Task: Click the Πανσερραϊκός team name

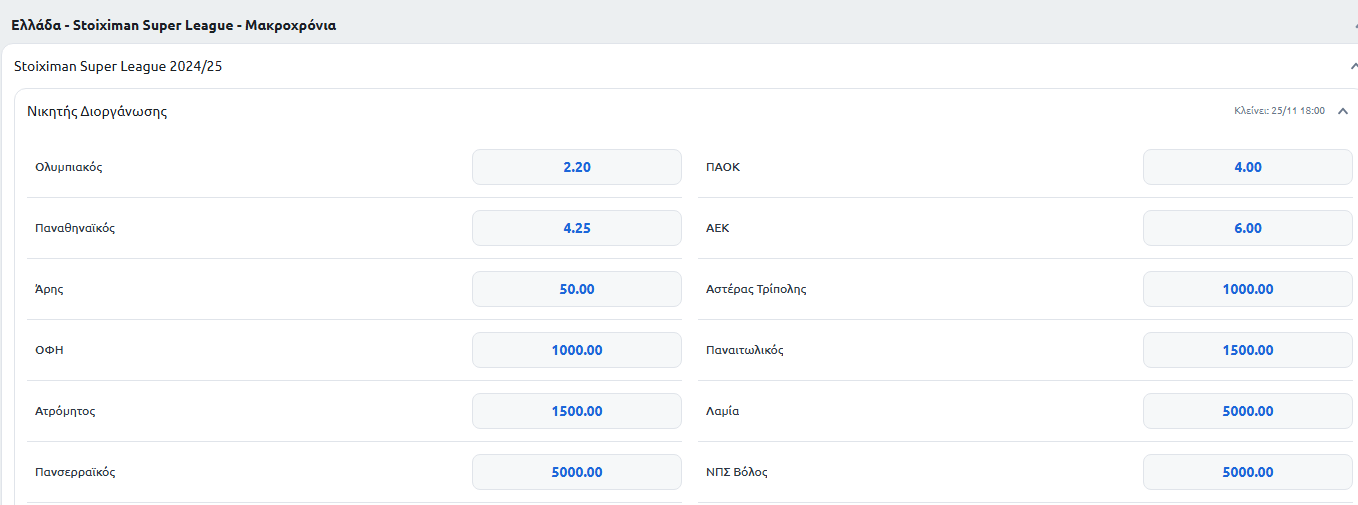Action: (75, 472)
